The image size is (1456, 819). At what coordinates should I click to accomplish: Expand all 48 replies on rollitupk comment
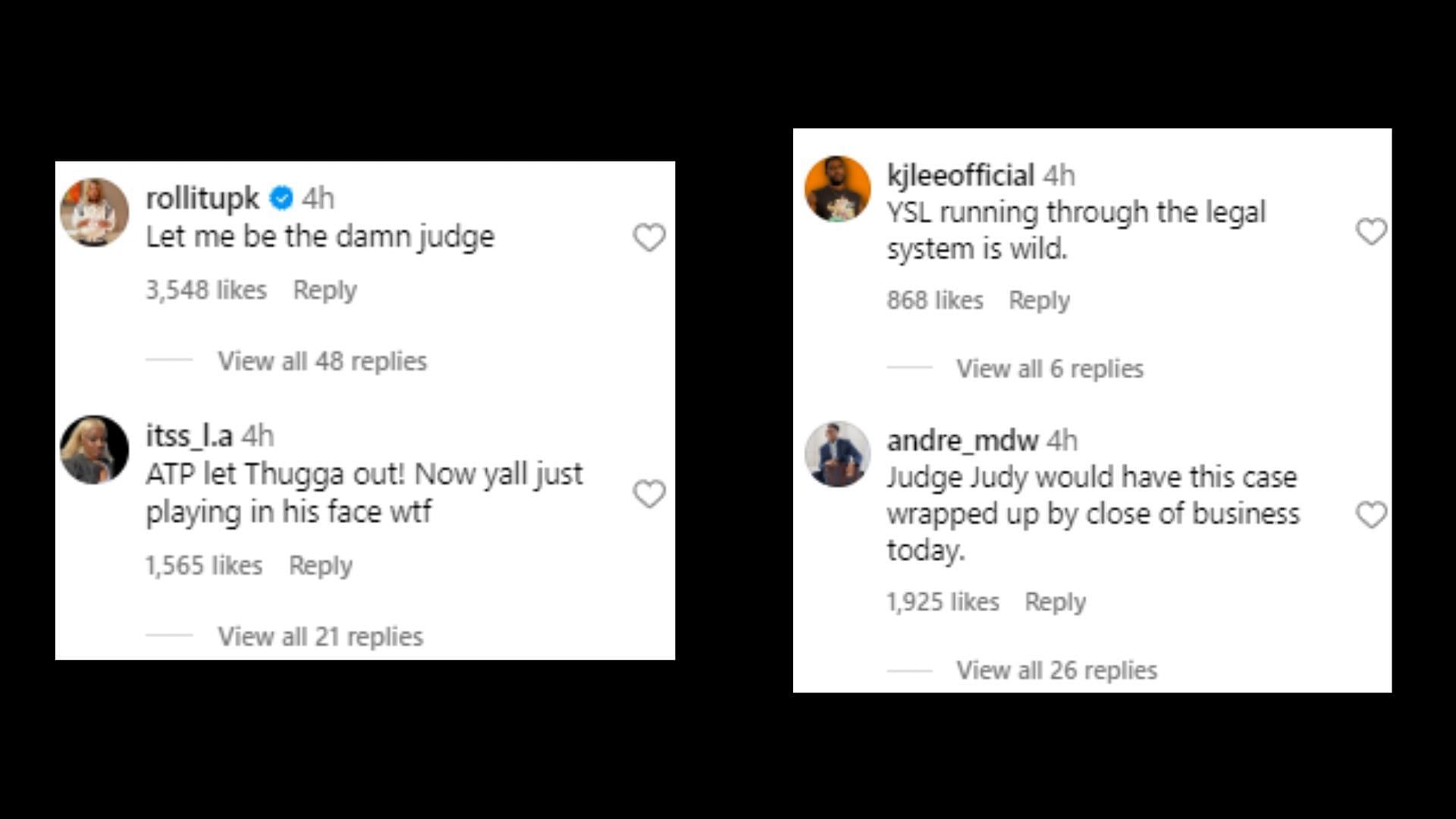[322, 360]
